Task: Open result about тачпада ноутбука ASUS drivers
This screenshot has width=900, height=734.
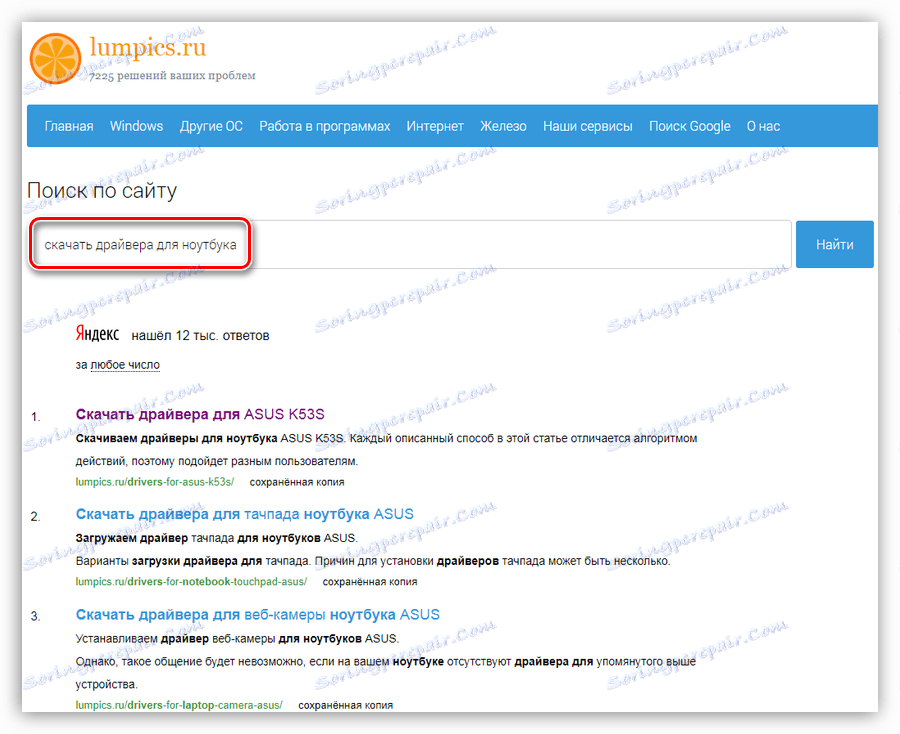Action: click(245, 514)
